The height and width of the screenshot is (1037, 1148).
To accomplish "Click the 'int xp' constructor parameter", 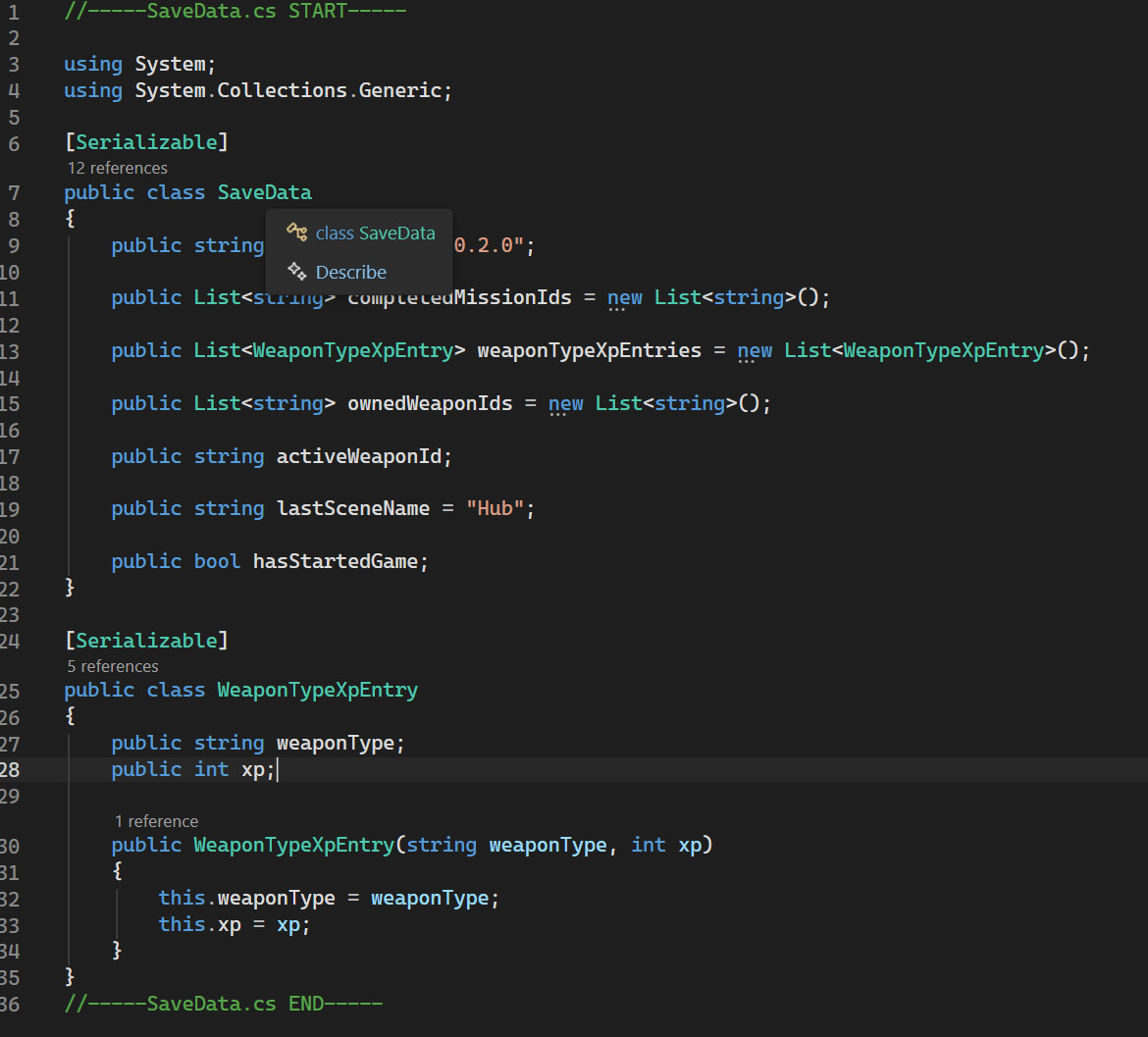I will click(666, 846).
